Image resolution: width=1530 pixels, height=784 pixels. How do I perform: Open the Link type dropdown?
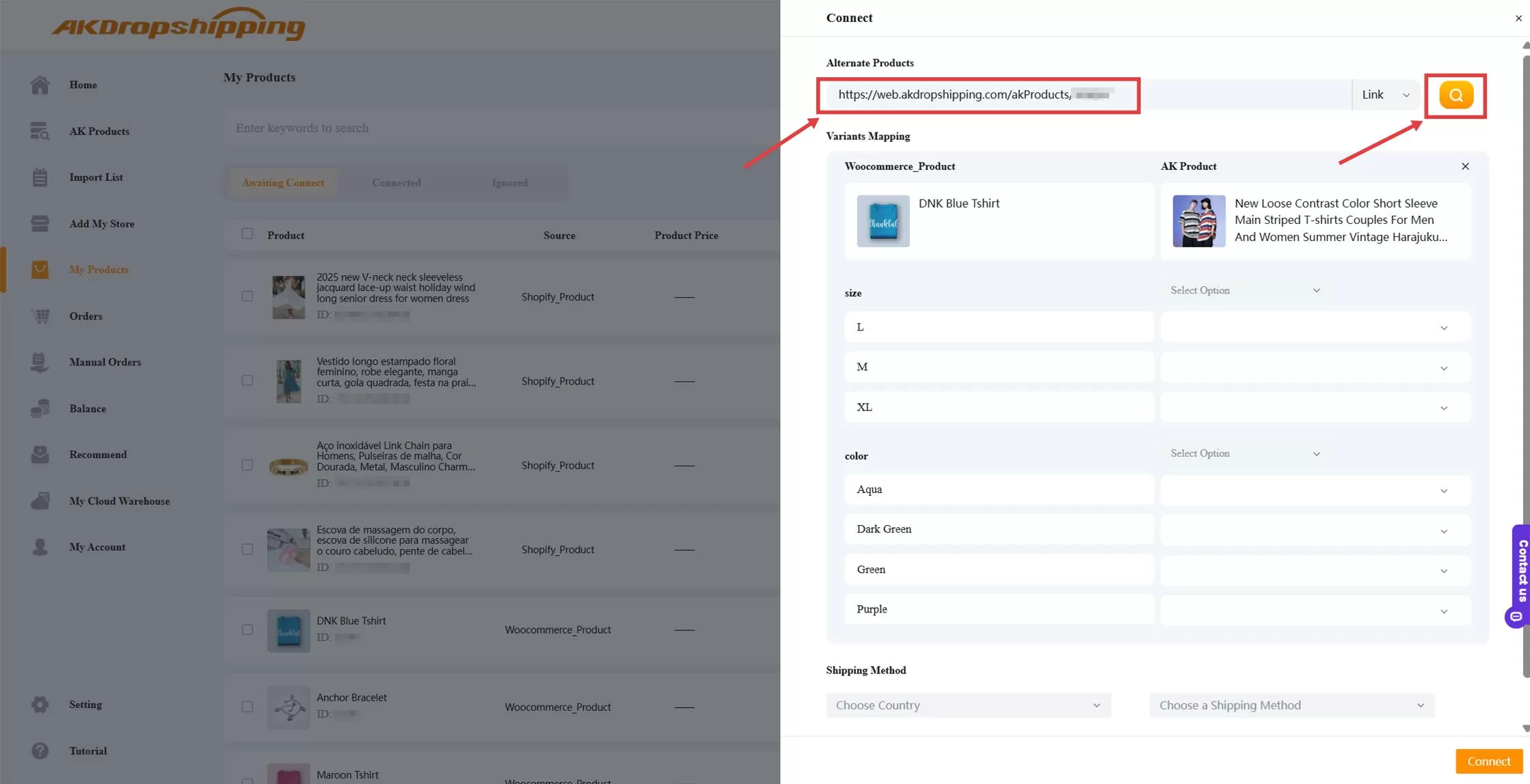pos(1386,94)
